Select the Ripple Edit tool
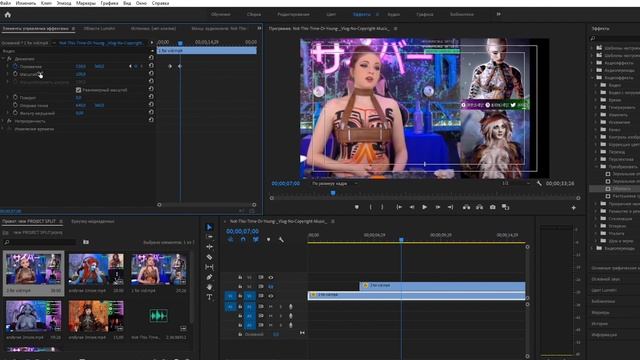Screen dimensions: 640x360 tap(209, 247)
